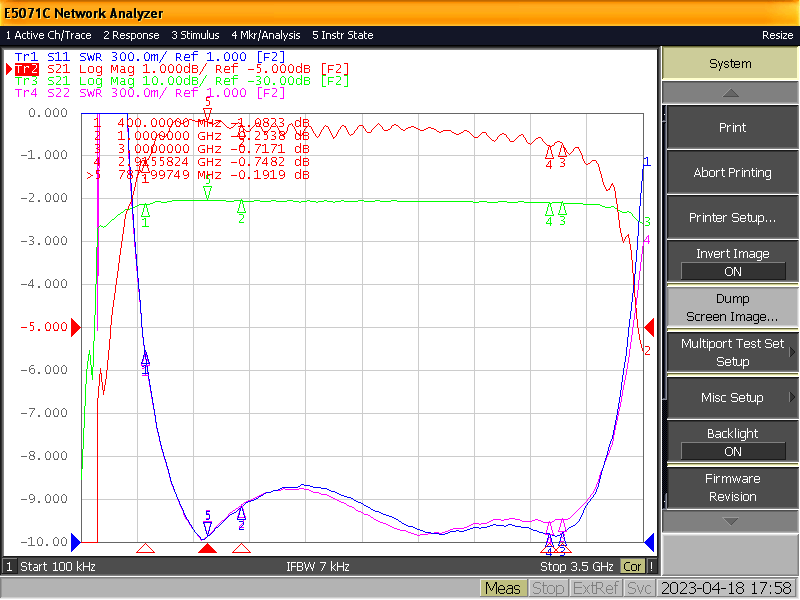Click Tr2 end label 2 at right edge
The height and width of the screenshot is (600, 800).
click(x=647, y=351)
